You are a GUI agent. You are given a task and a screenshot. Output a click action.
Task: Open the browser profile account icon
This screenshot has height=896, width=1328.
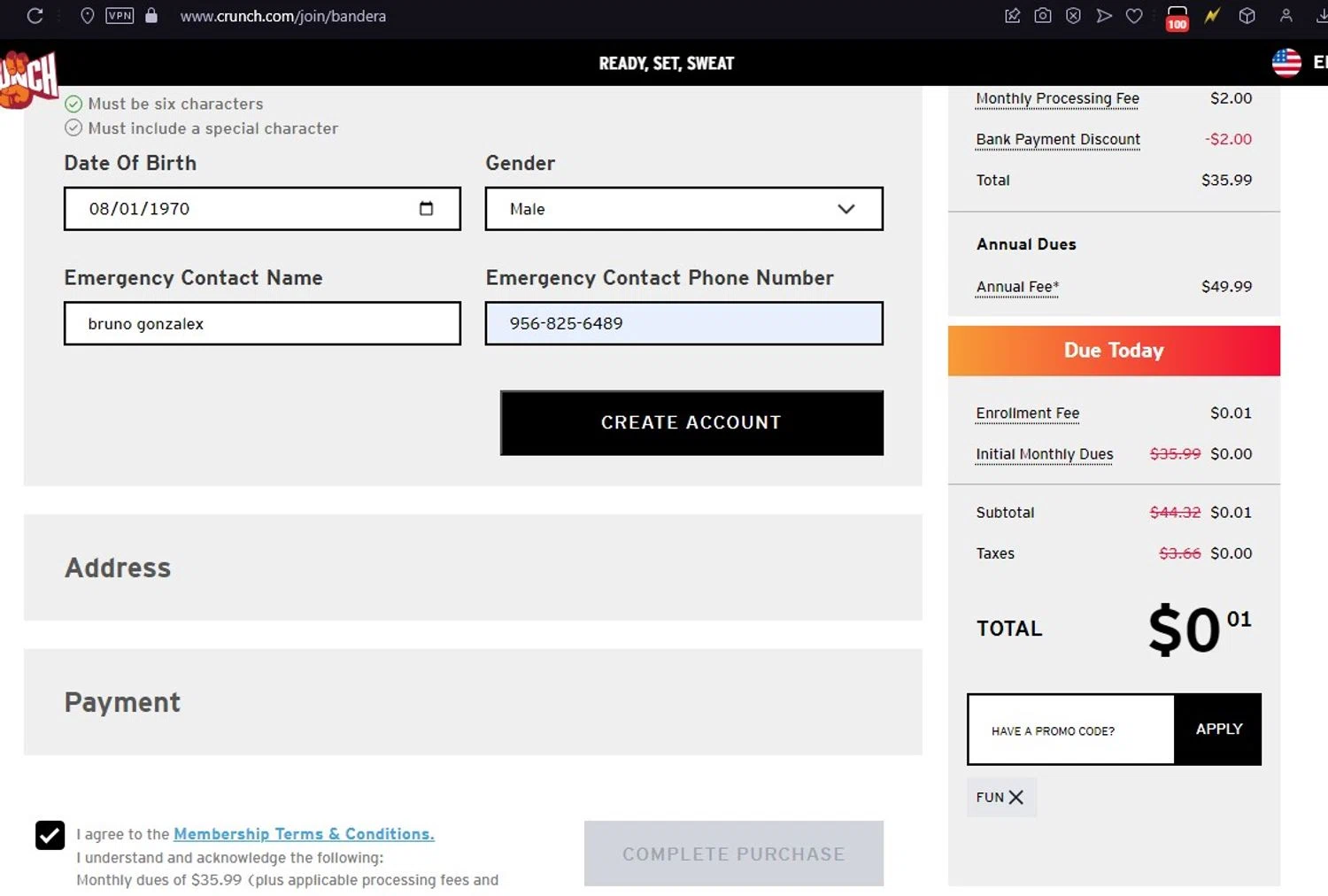click(1286, 16)
